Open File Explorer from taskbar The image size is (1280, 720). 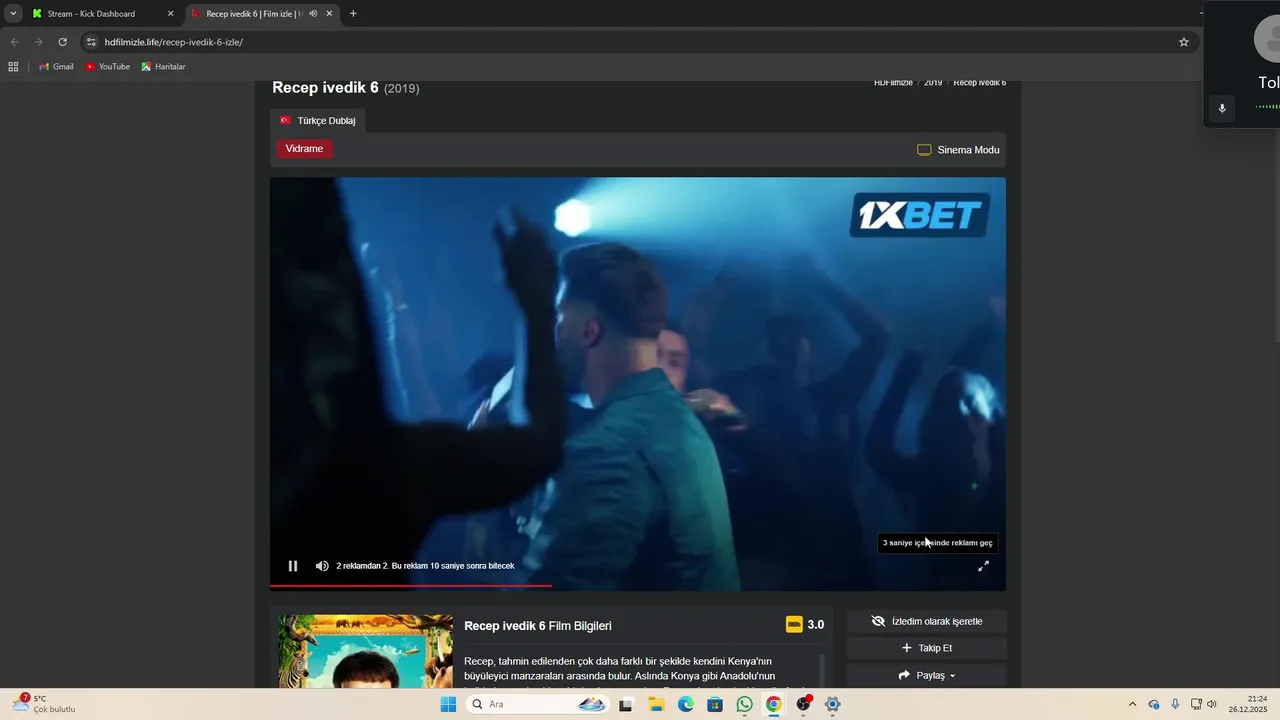pos(656,704)
